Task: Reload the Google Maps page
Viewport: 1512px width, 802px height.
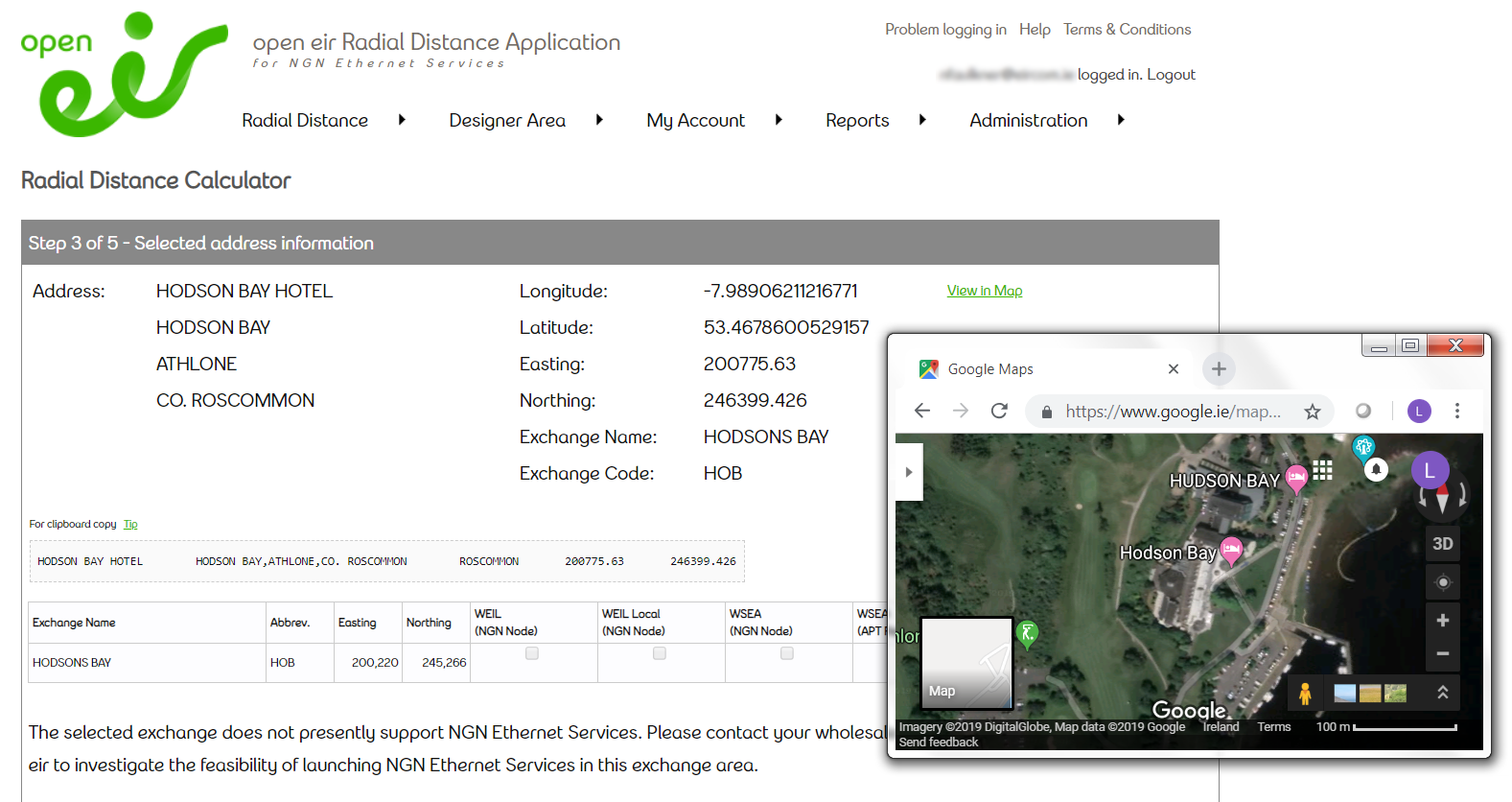Action: 999,411
